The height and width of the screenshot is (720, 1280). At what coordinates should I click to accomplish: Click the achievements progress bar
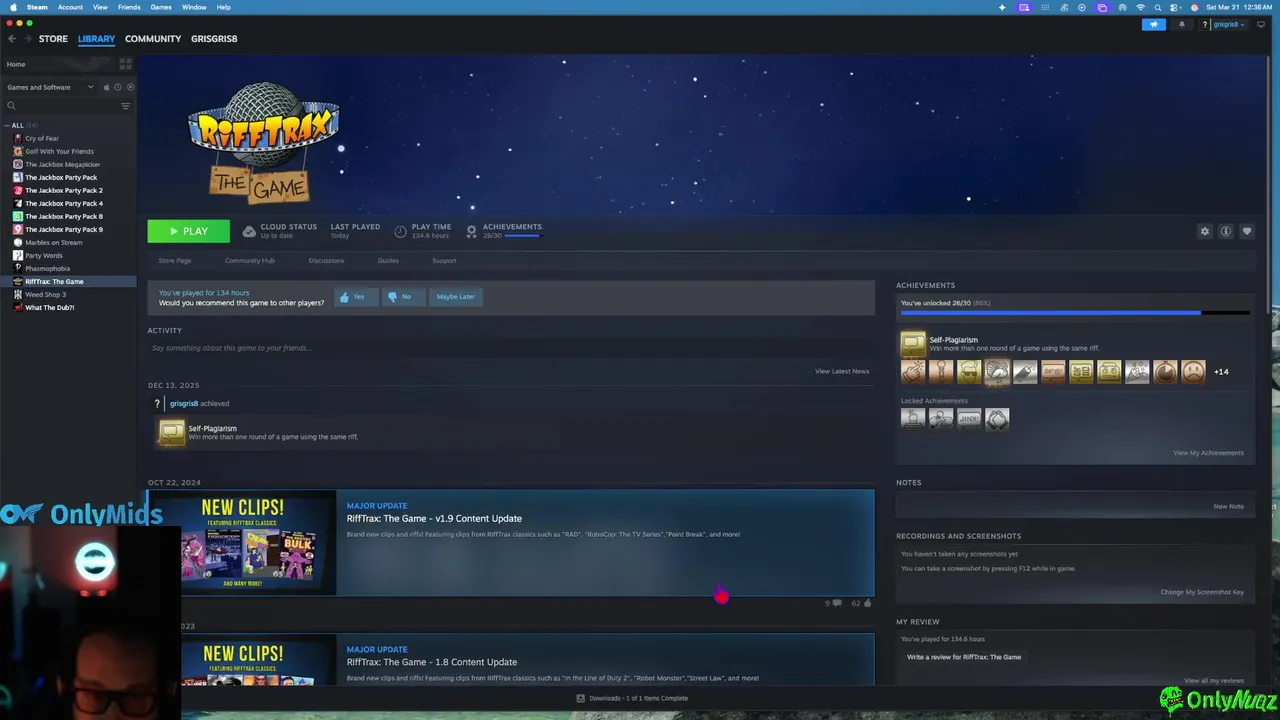(1075, 313)
